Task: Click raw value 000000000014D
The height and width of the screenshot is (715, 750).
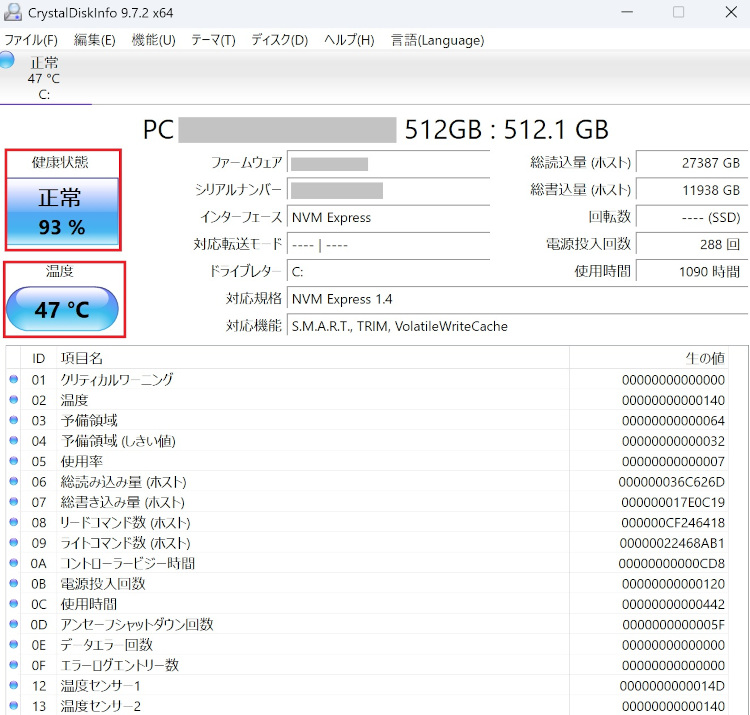Action: coord(672,686)
